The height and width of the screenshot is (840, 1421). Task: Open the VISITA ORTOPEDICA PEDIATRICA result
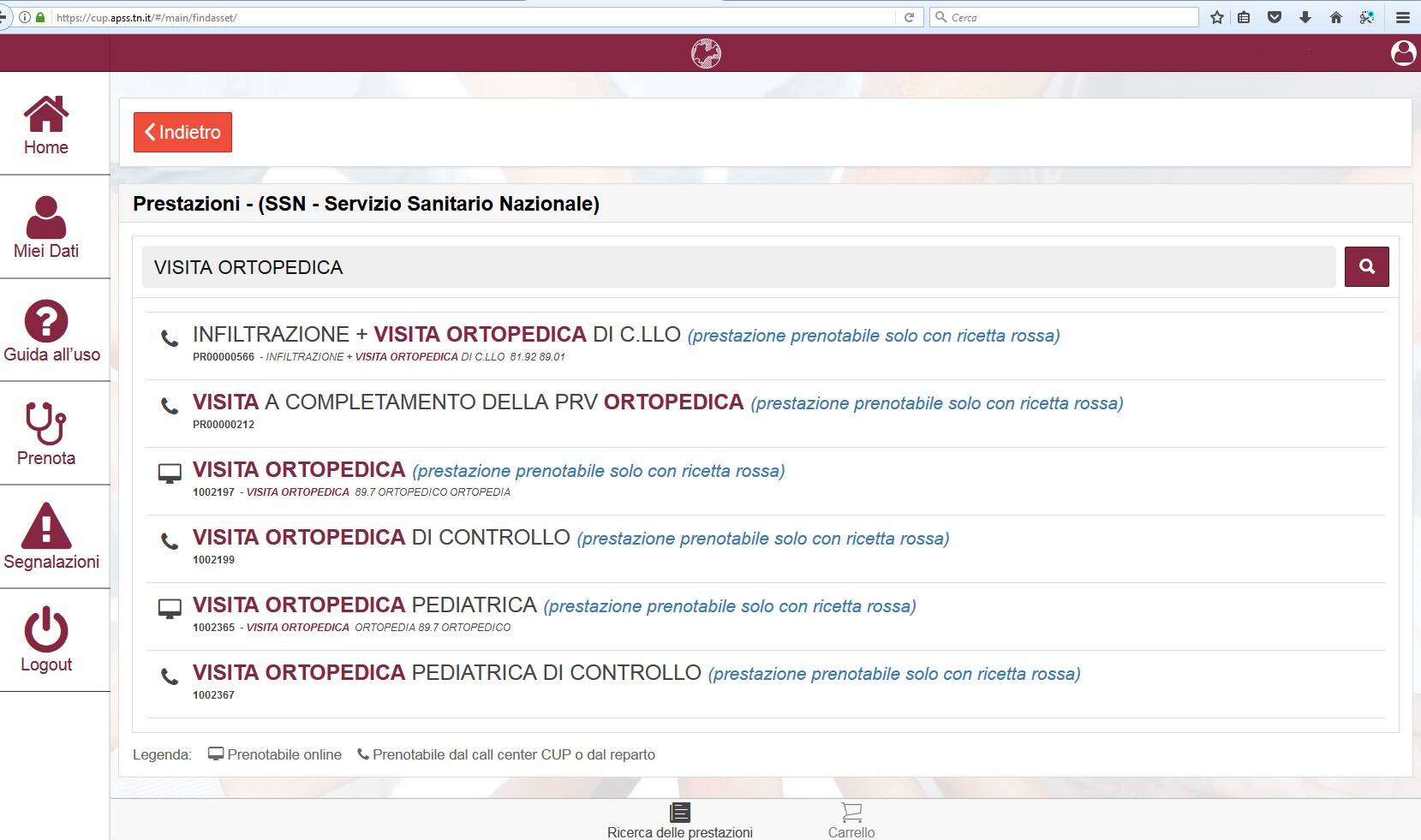coord(363,605)
